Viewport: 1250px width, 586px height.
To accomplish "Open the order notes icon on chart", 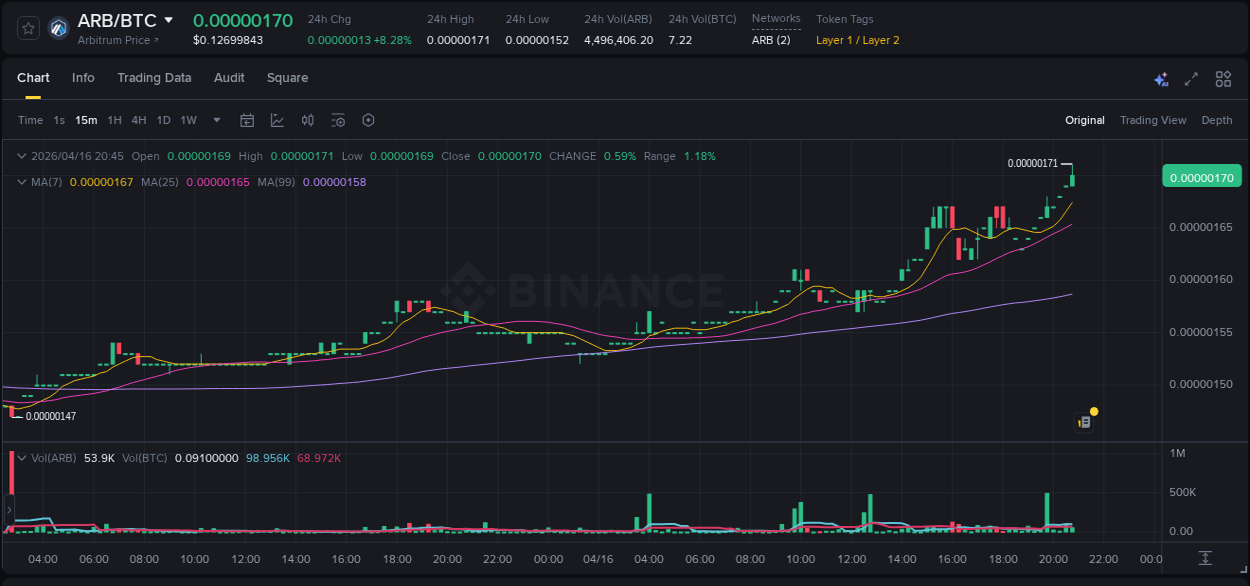I will (1083, 422).
